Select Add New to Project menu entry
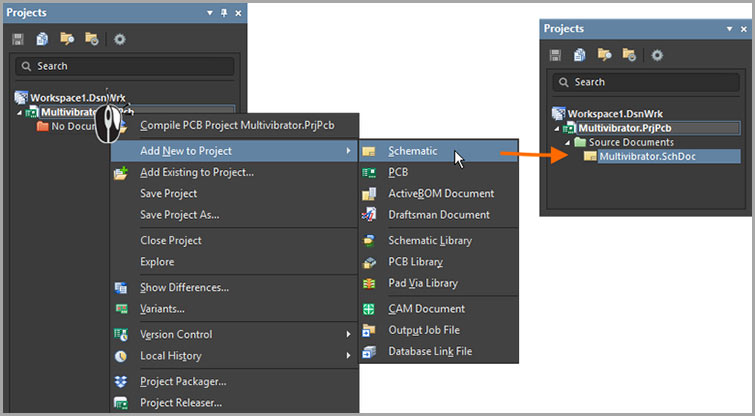This screenshot has height=416, width=755. 235,151
